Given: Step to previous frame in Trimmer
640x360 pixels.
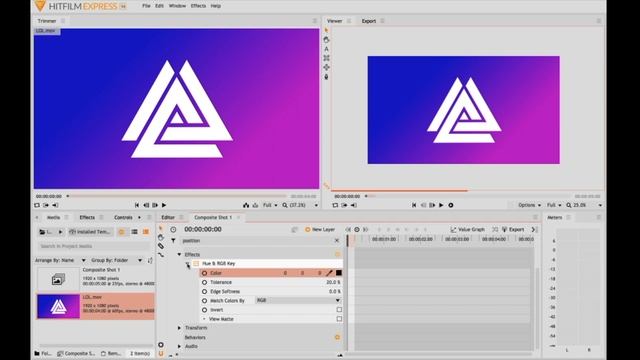Looking at the screenshot, I should tap(146, 205).
